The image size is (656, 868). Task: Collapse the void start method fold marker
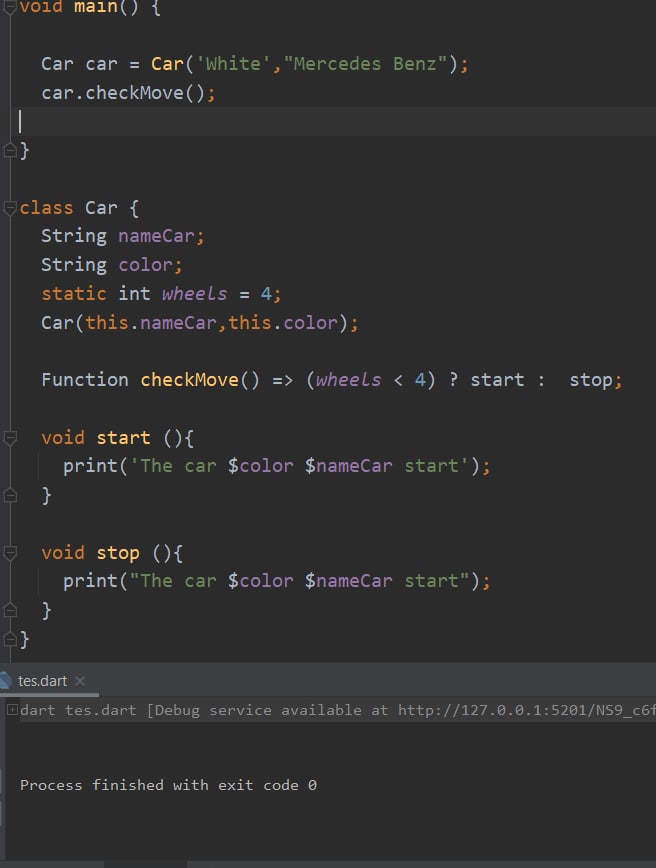tap(10, 438)
